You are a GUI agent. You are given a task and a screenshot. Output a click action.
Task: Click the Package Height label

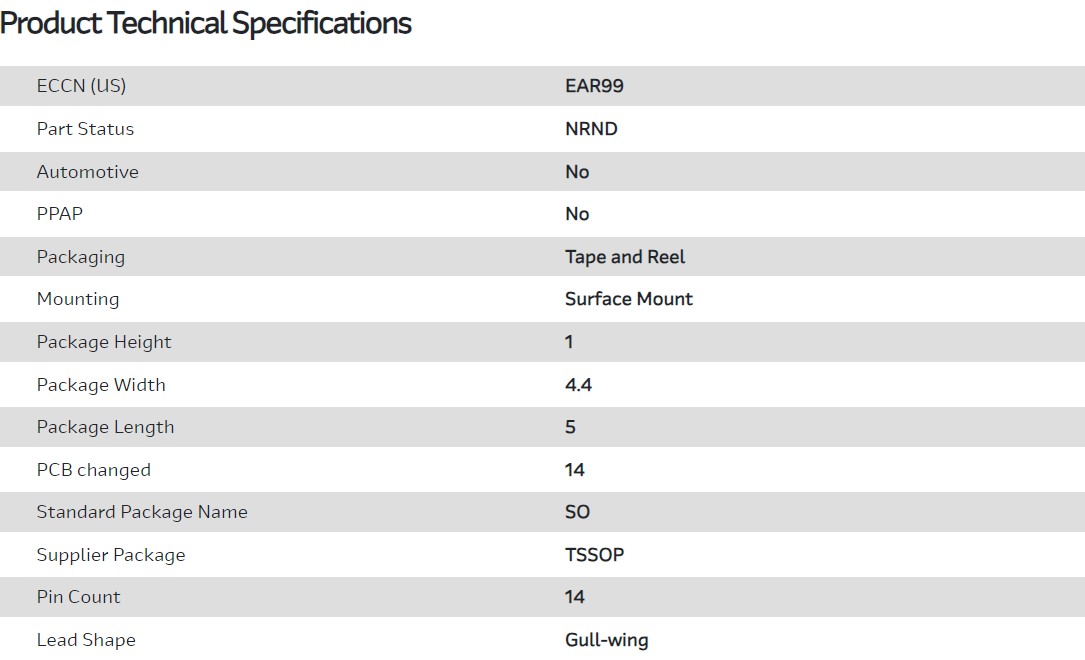(x=104, y=342)
